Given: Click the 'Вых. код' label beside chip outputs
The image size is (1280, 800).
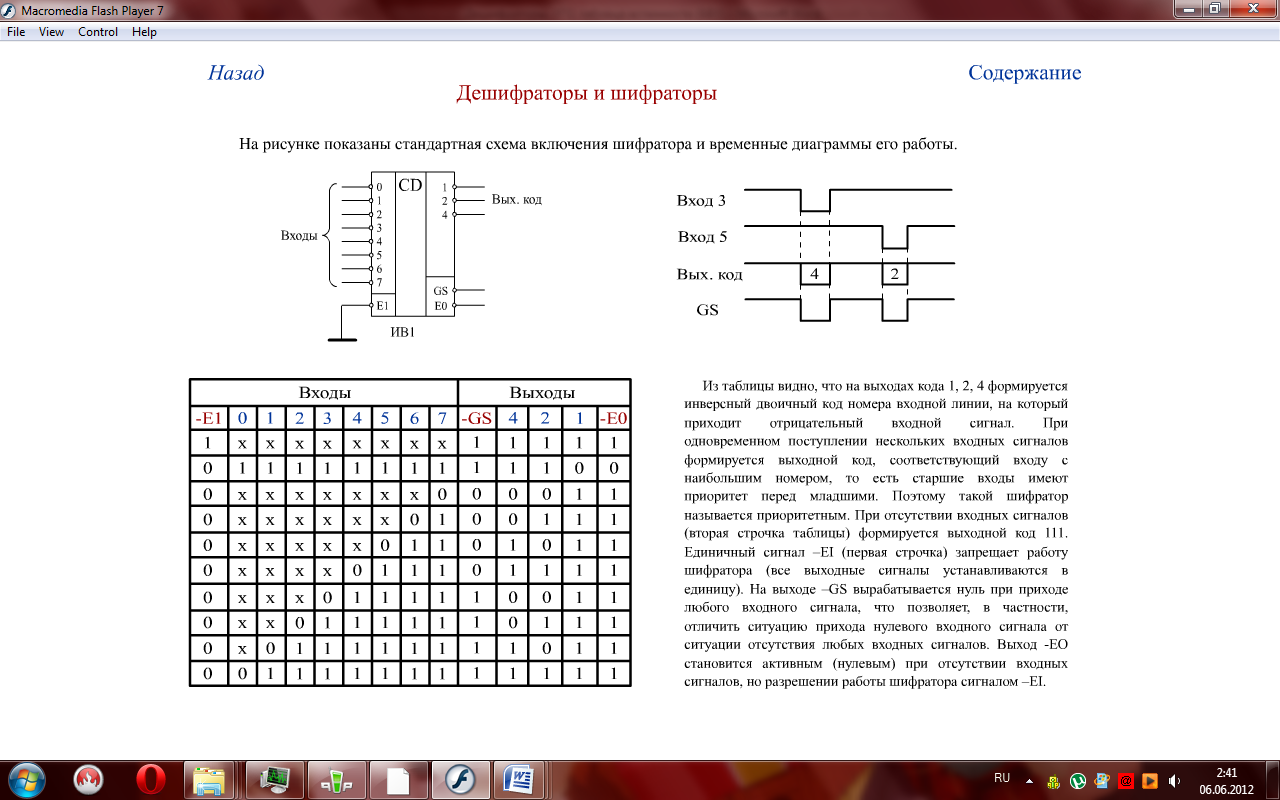Looking at the screenshot, I should click(x=517, y=199).
